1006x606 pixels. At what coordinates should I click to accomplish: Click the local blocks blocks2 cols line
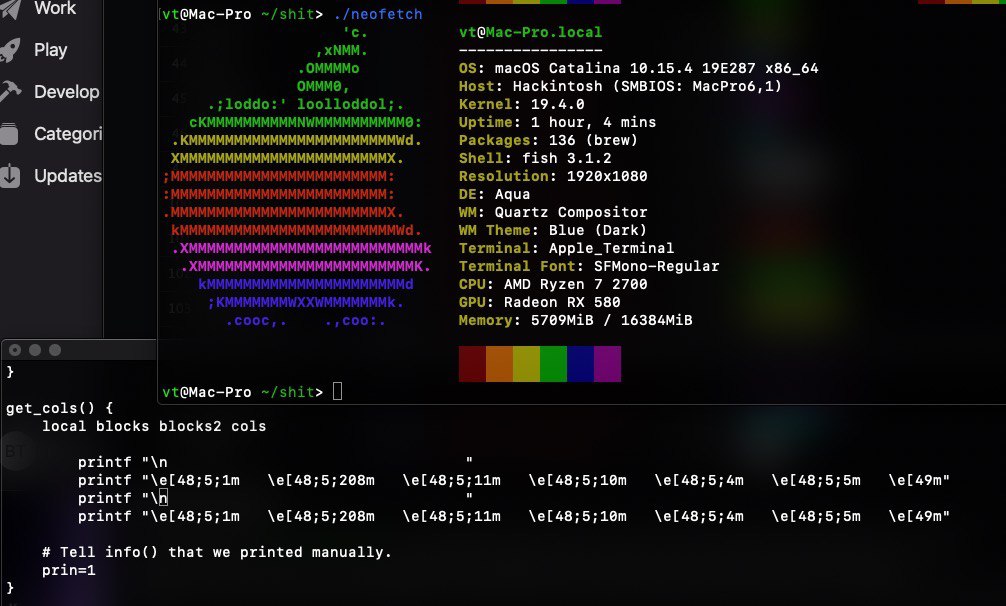[154, 426]
